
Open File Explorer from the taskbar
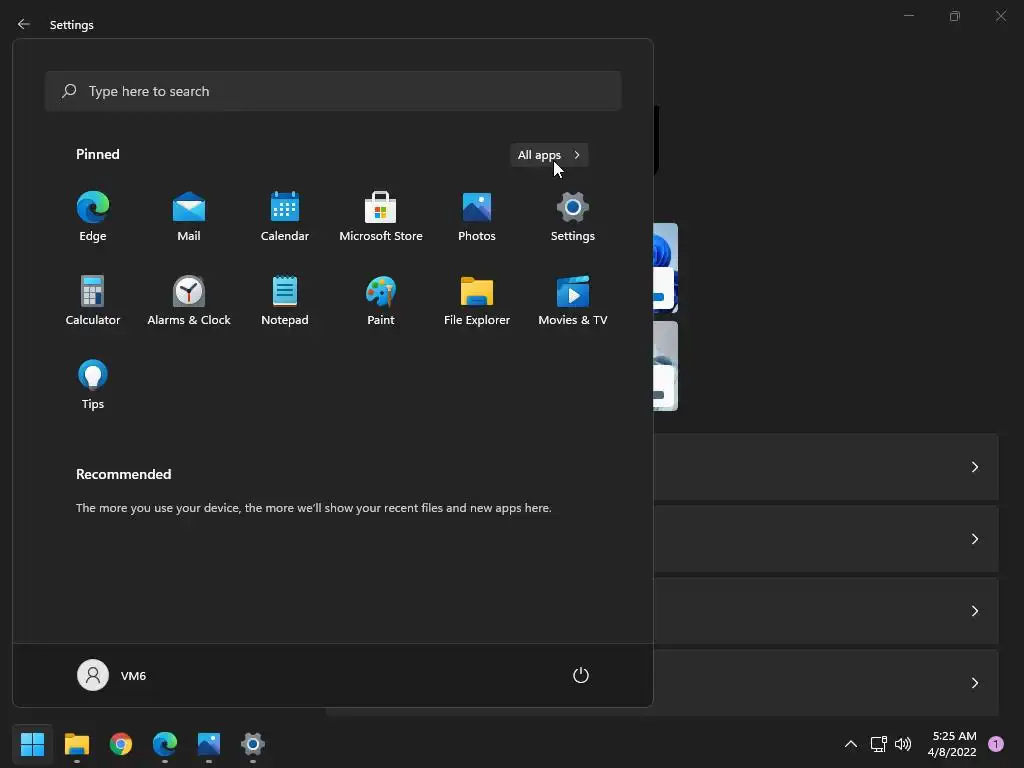click(x=76, y=744)
